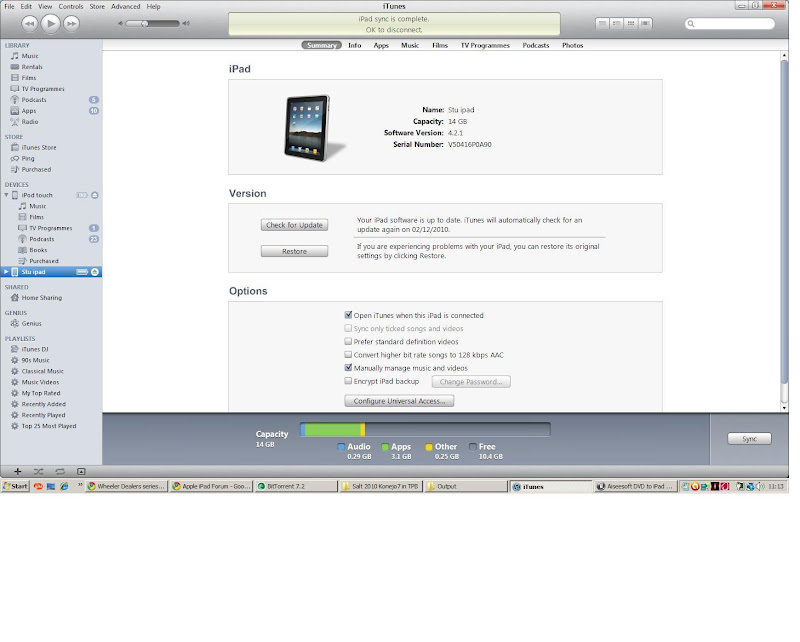Click the Sync button
800x642 pixels.
click(749, 439)
